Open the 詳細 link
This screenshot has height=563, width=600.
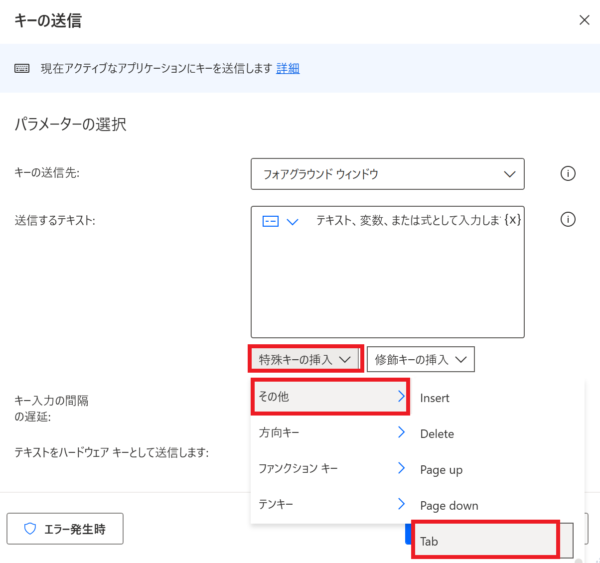288,69
